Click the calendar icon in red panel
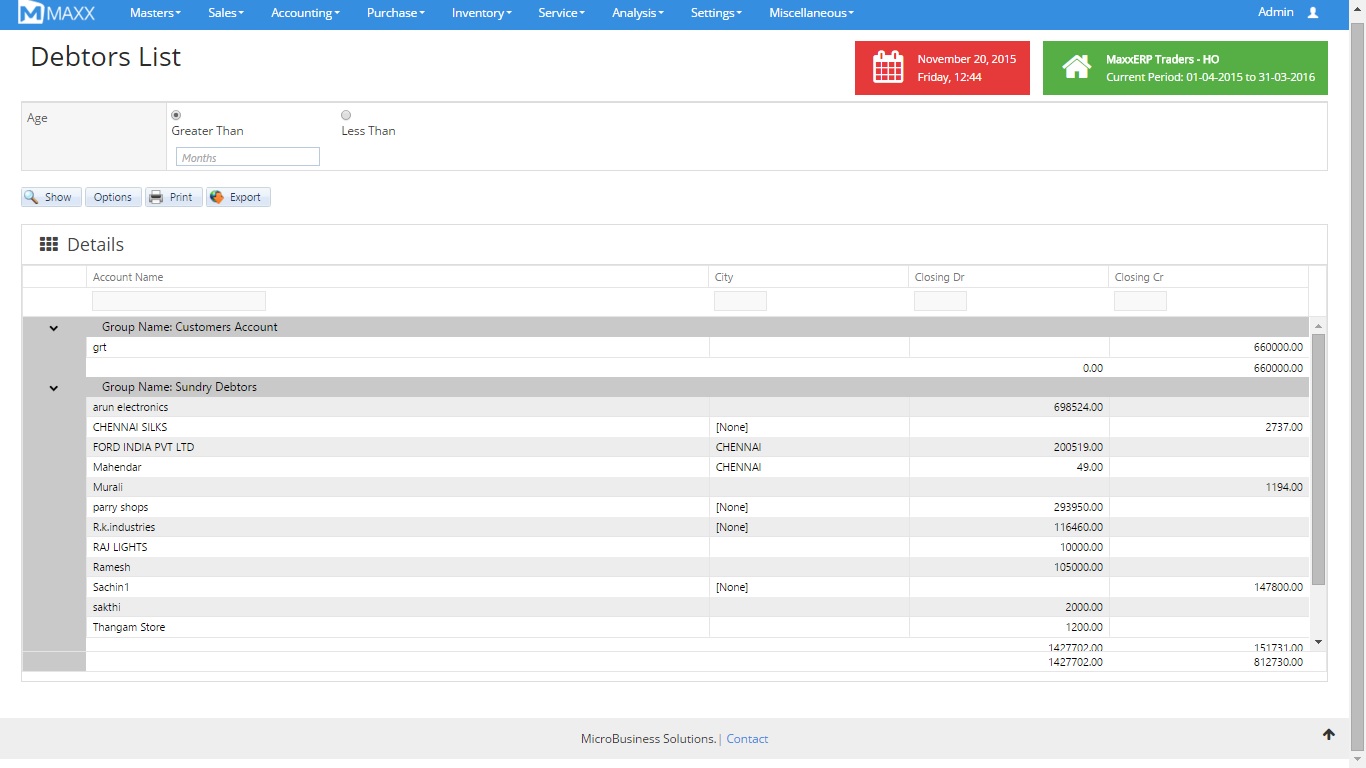 coord(888,67)
